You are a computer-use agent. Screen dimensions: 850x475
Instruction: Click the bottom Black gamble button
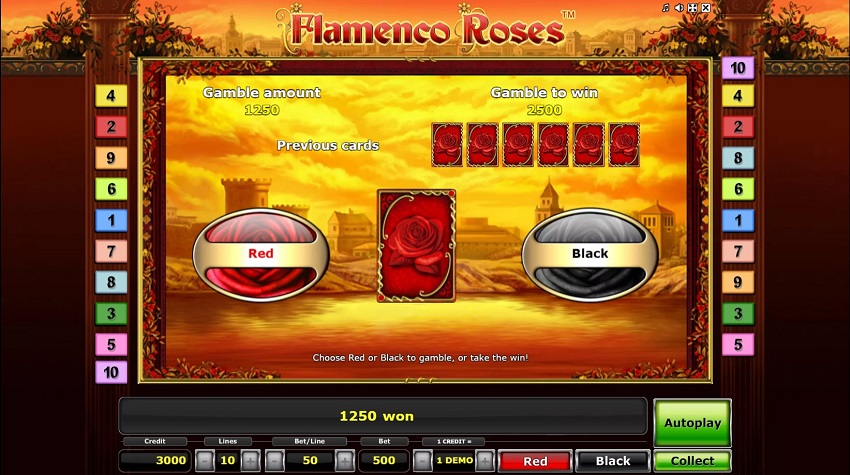click(613, 461)
